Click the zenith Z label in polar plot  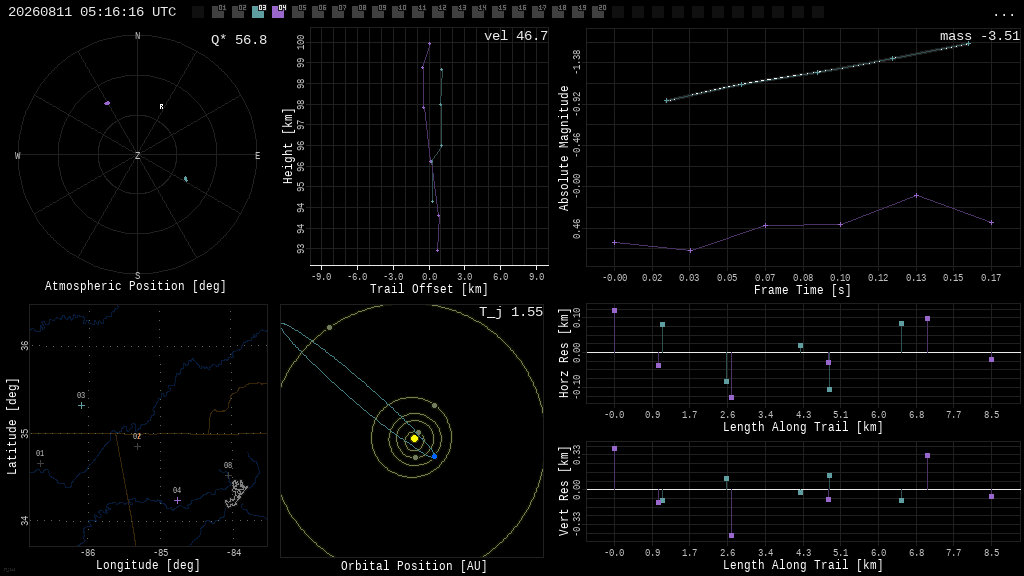[x=137, y=155]
